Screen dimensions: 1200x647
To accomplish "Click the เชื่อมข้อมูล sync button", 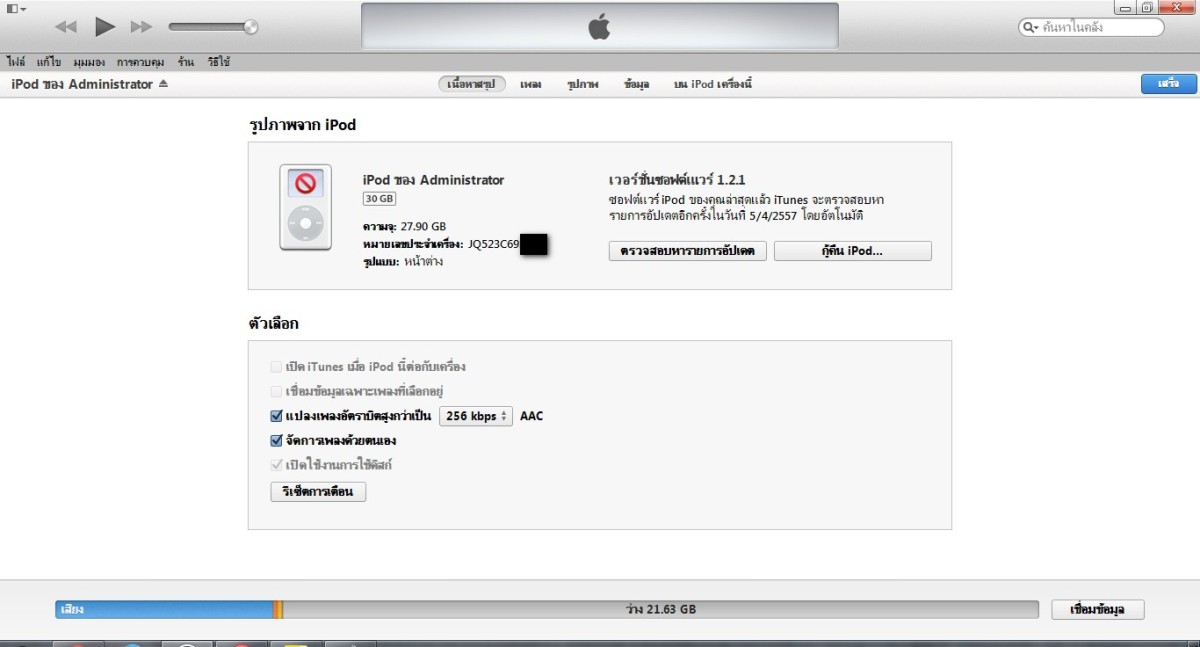I will point(1097,609).
